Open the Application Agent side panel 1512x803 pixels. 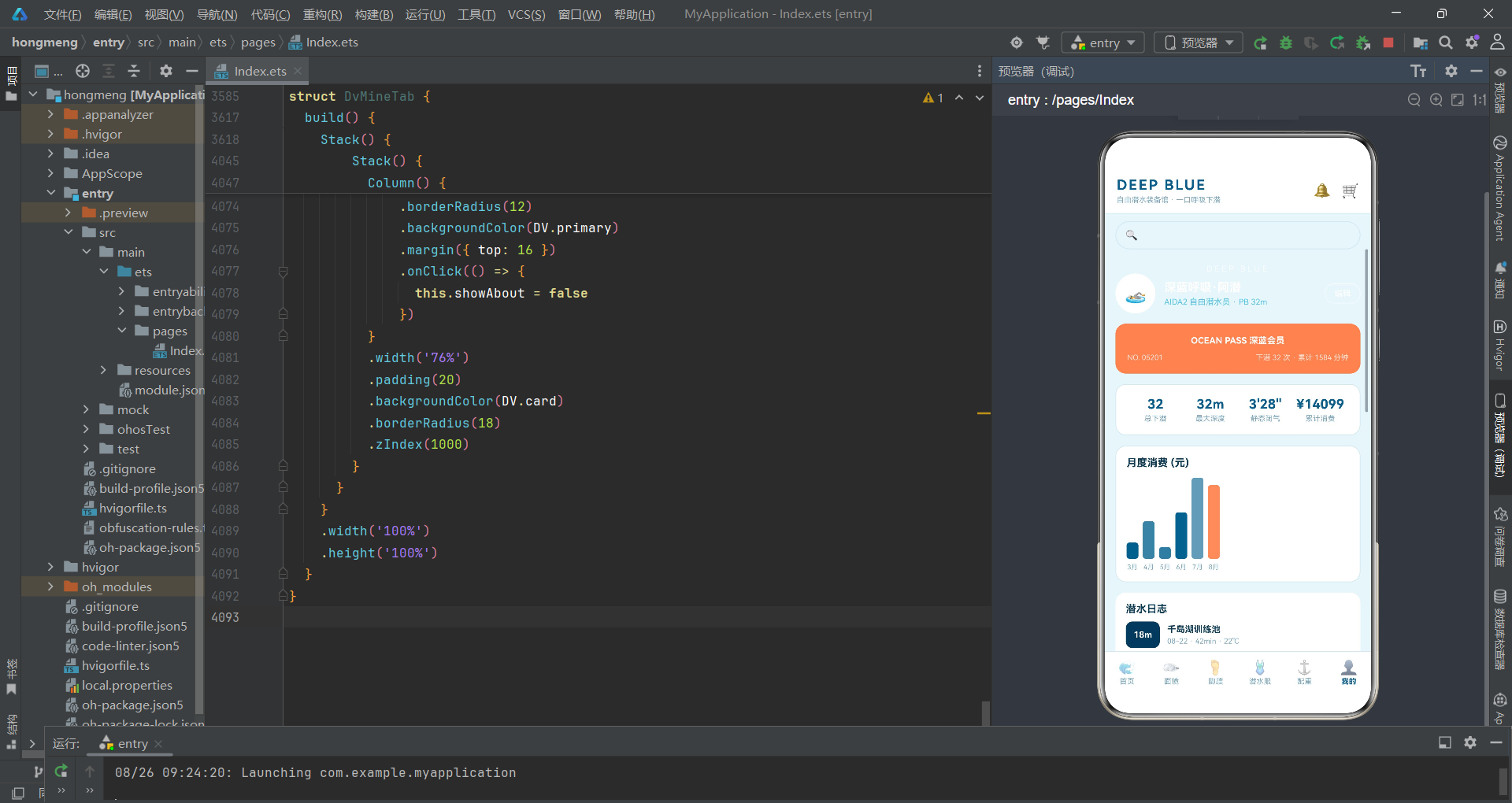[x=1499, y=187]
